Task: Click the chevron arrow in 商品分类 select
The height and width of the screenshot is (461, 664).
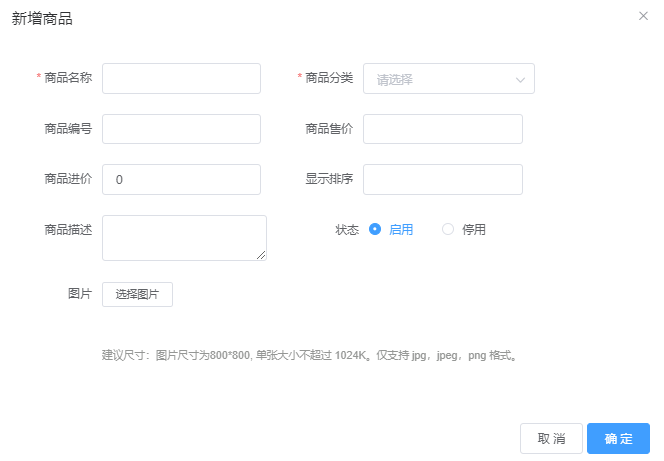Action: pos(520,79)
